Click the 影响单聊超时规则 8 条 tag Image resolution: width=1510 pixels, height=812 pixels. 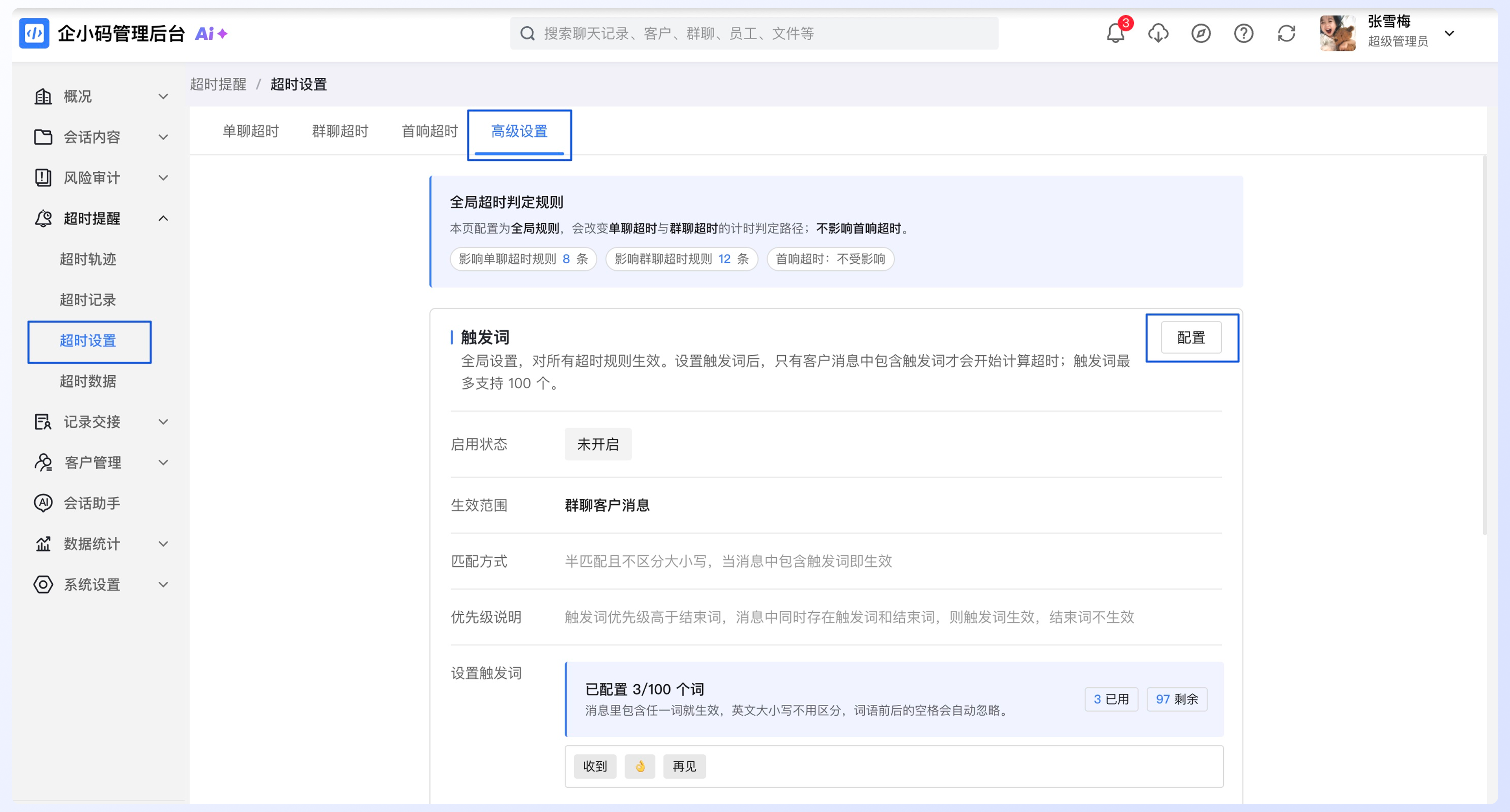point(523,259)
